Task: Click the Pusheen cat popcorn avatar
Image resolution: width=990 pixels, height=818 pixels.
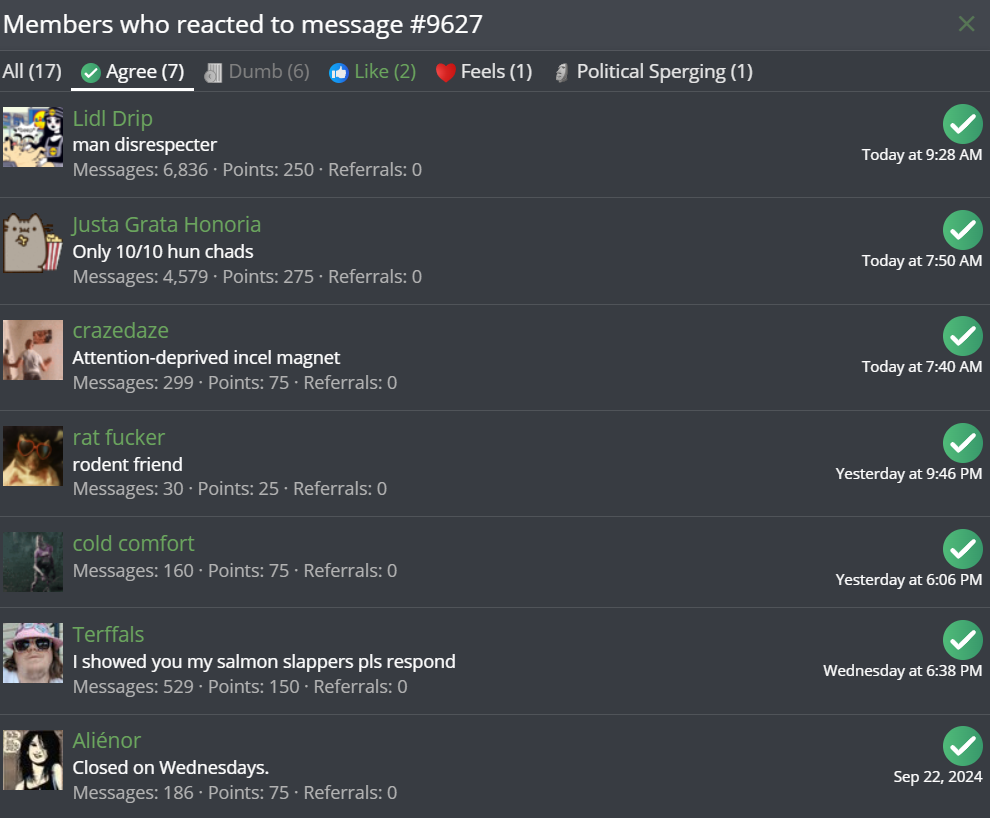Action: [33, 243]
